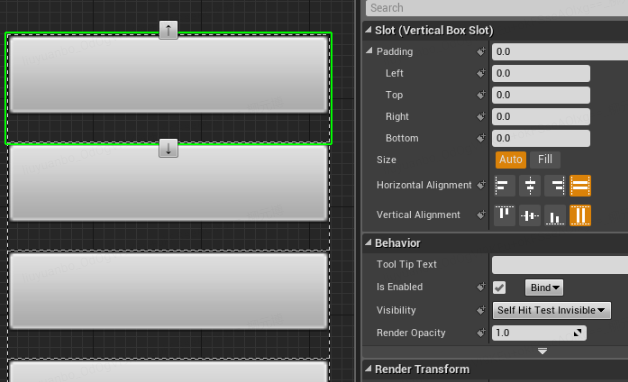Click the Size property label
The width and height of the screenshot is (628, 382).
click(386, 160)
